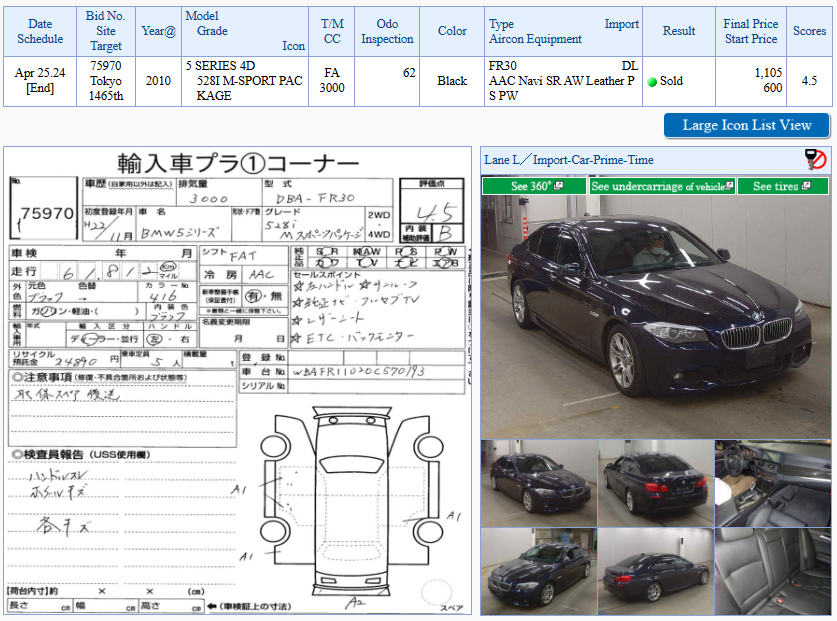The width and height of the screenshot is (837, 621).
Task: Open the bottom-middle rear-side exterior thumbnail
Action: click(656, 571)
